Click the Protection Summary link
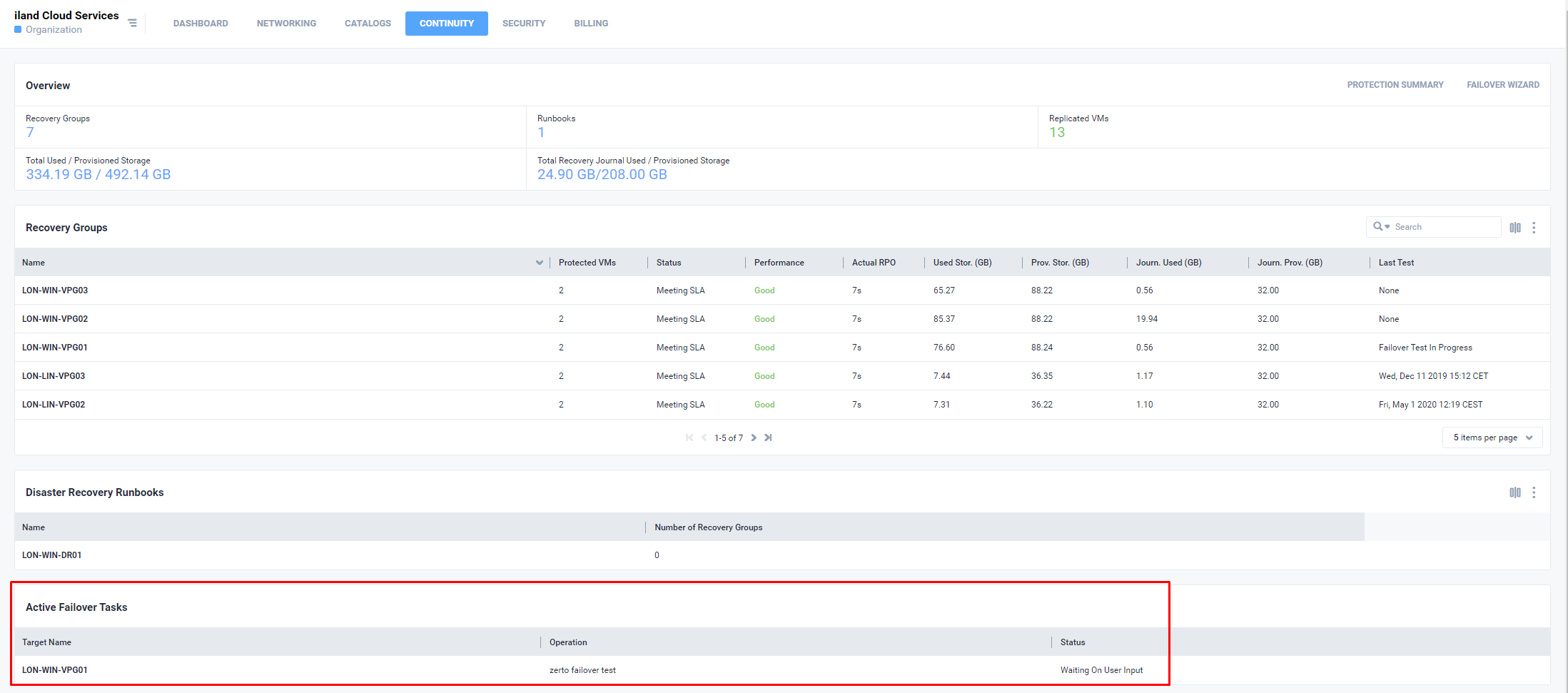 click(1395, 85)
